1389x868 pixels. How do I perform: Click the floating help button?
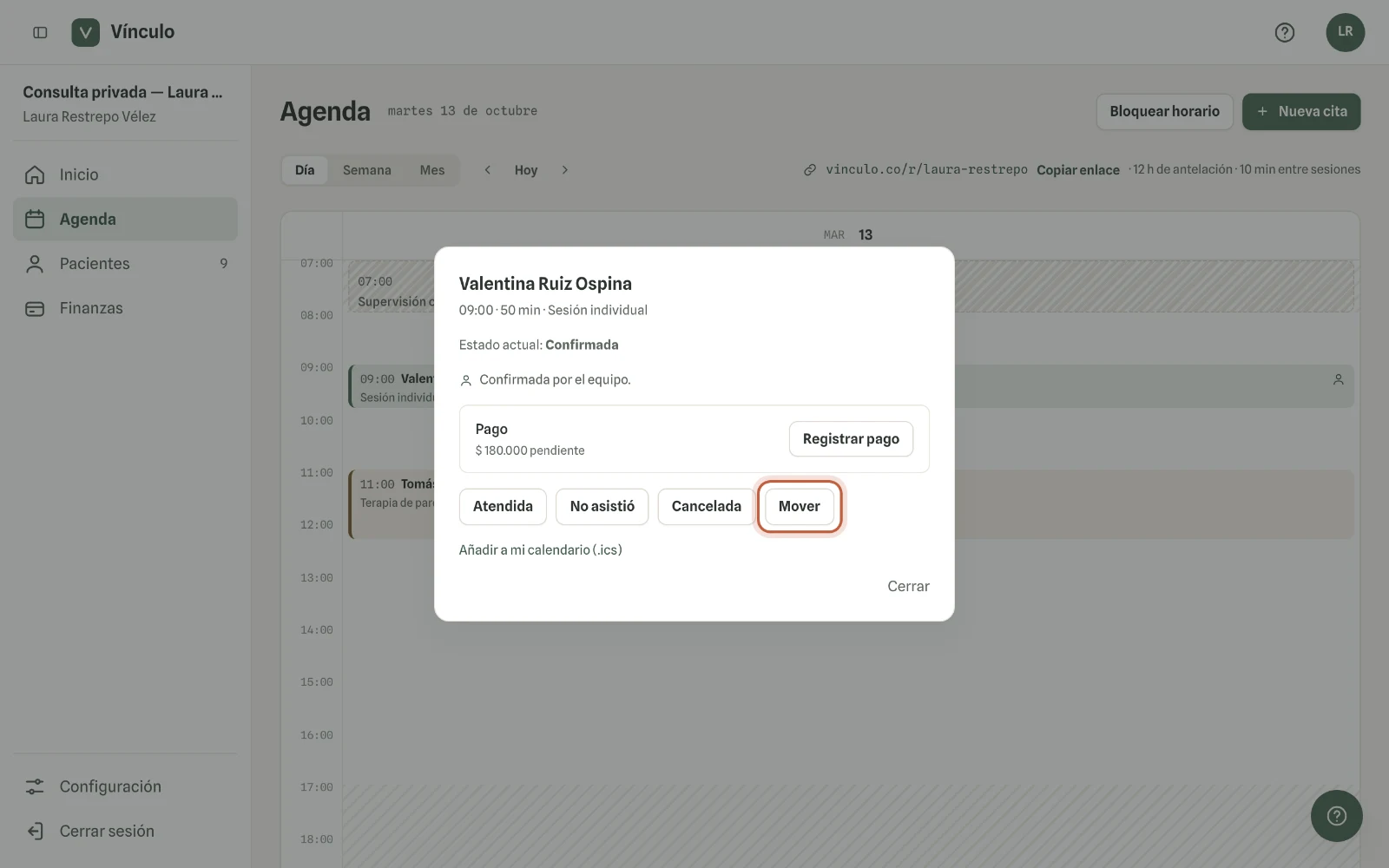tap(1336, 816)
